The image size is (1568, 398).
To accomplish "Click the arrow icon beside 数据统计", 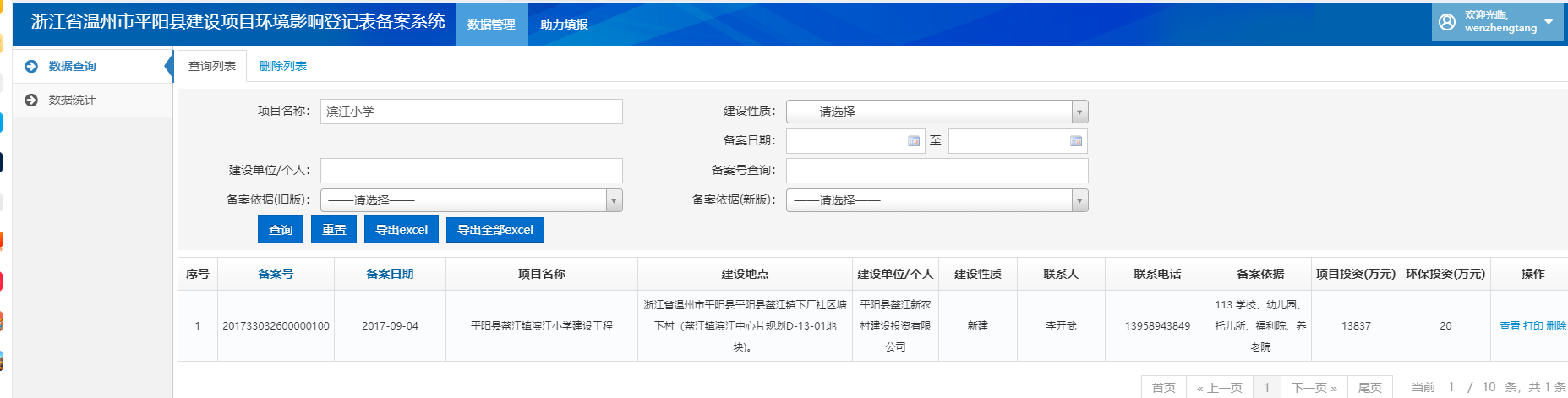I will pyautogui.click(x=31, y=100).
